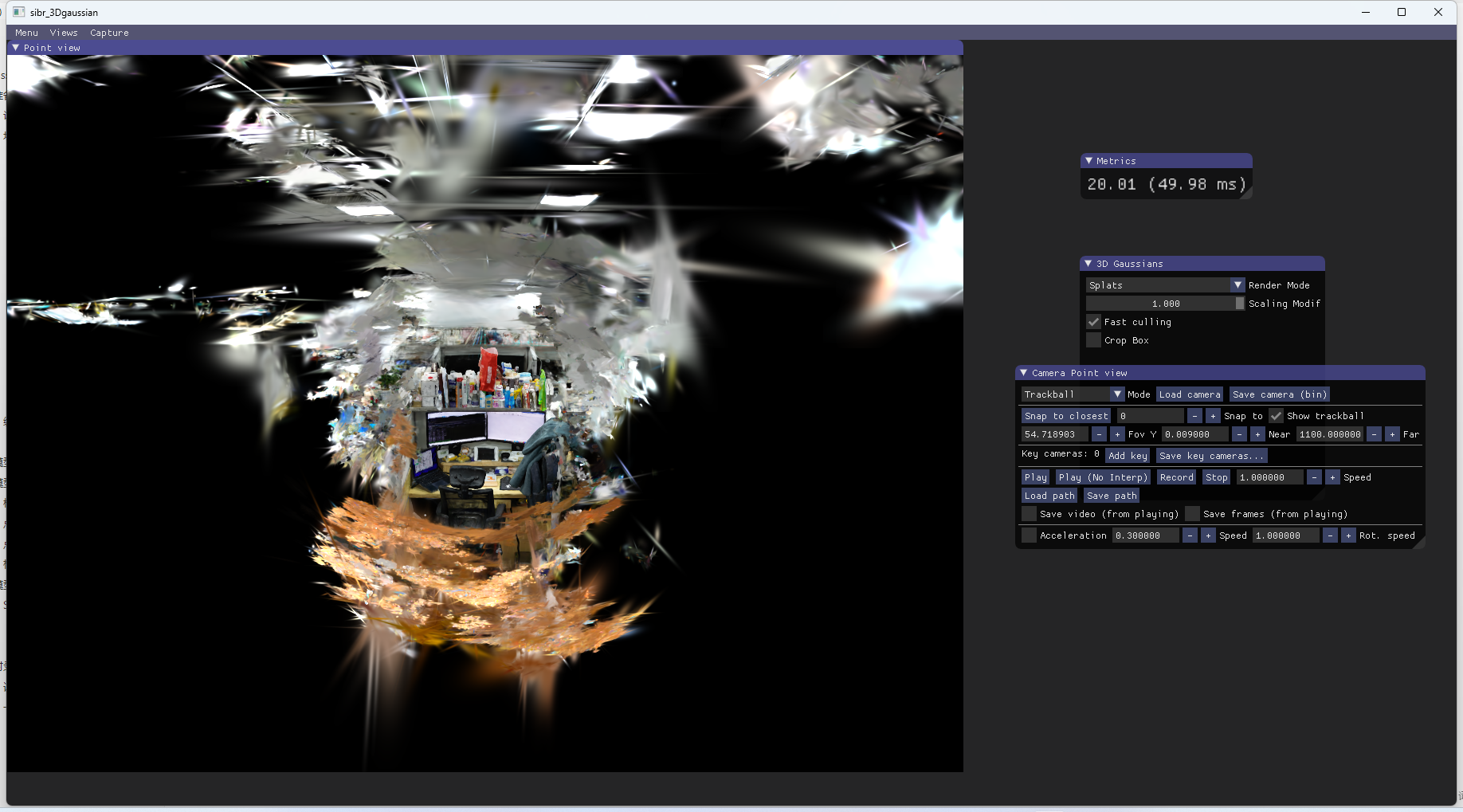Viewport: 1463px width, 812px height.
Task: Click the Load camera button
Action: click(1189, 394)
